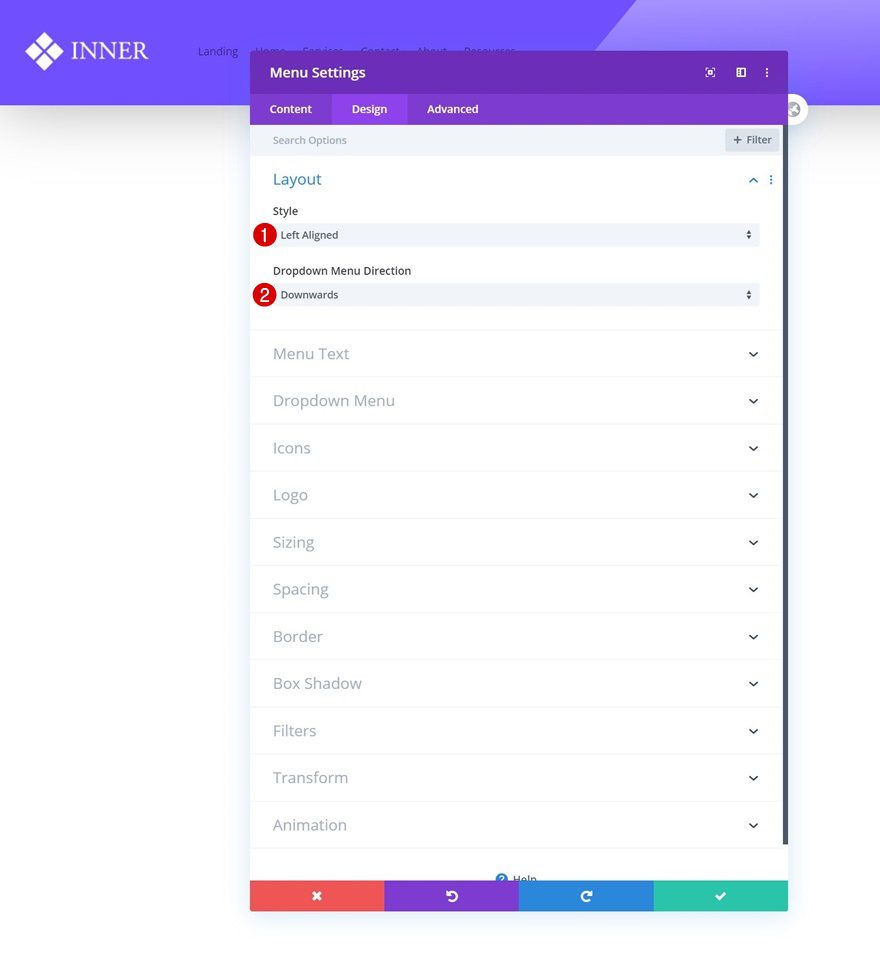The image size is (880, 957).
Task: Click the expand modal fullscreen icon
Action: 710,73
